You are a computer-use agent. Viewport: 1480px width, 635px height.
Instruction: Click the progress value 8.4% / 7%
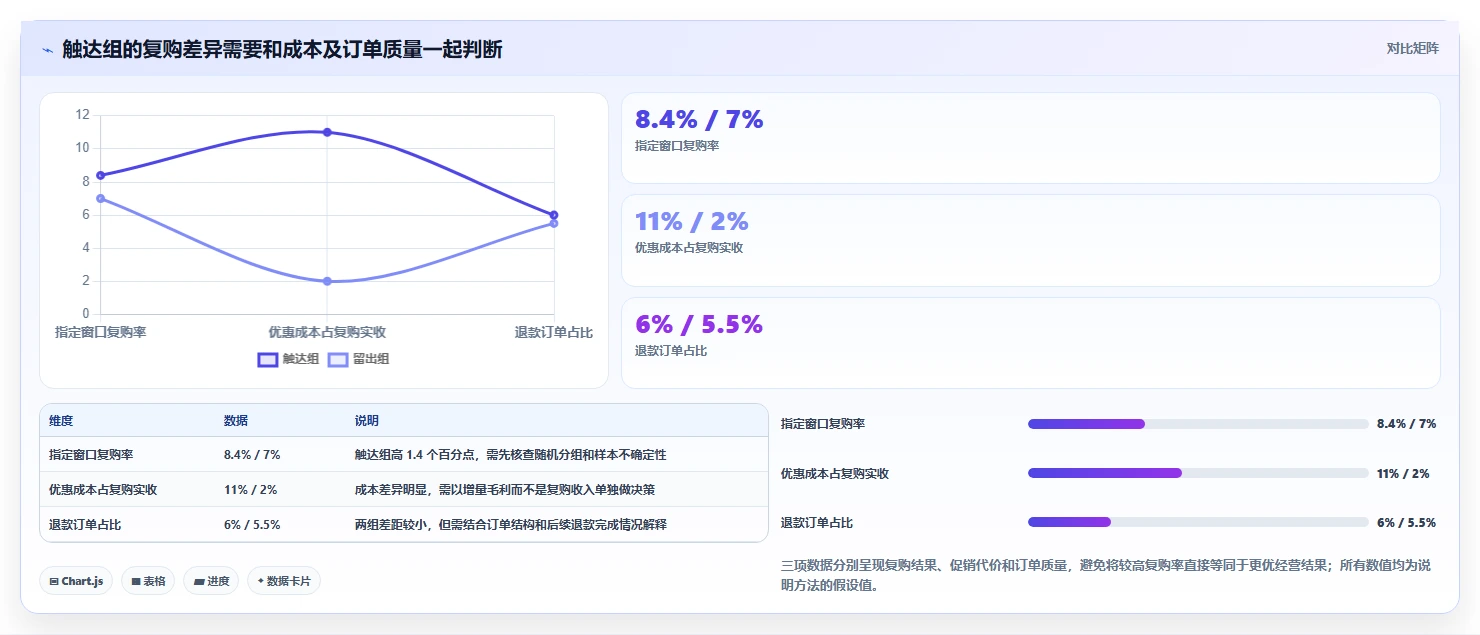point(1406,424)
